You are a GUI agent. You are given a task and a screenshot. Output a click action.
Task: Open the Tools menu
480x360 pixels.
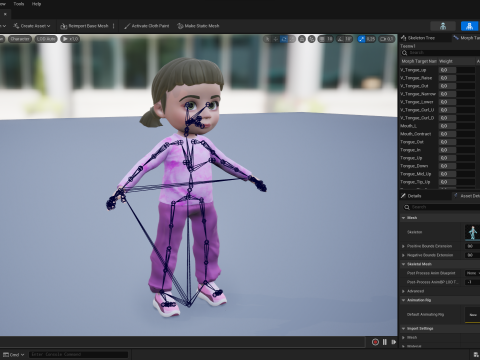tap(19, 4)
